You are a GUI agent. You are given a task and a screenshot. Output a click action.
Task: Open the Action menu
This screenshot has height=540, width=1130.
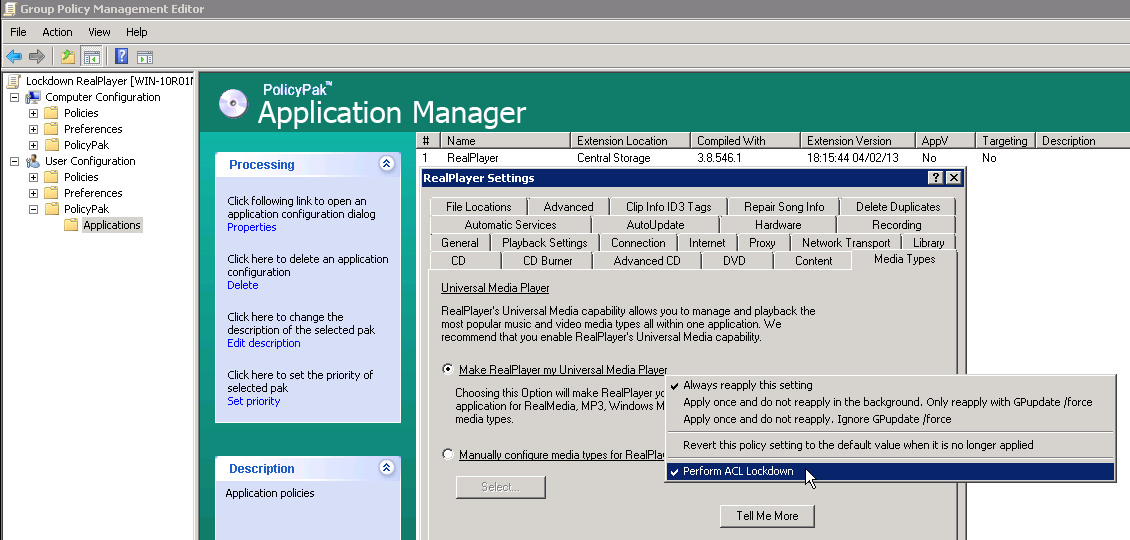point(57,32)
